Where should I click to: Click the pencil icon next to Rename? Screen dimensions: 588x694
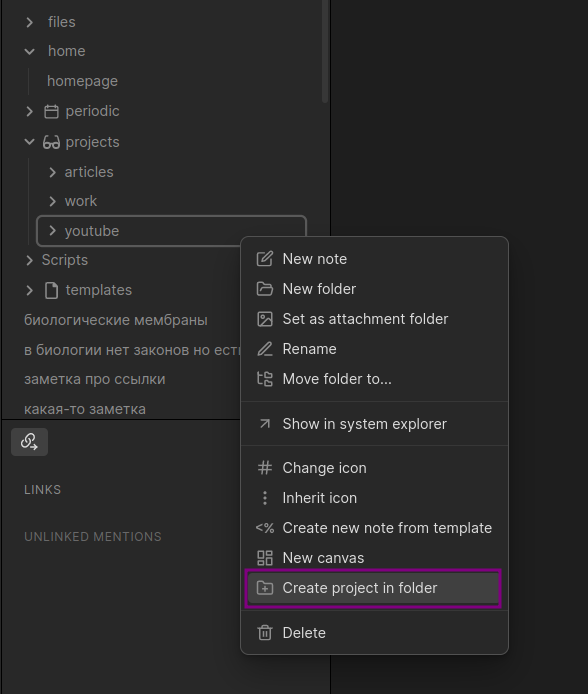(x=265, y=349)
